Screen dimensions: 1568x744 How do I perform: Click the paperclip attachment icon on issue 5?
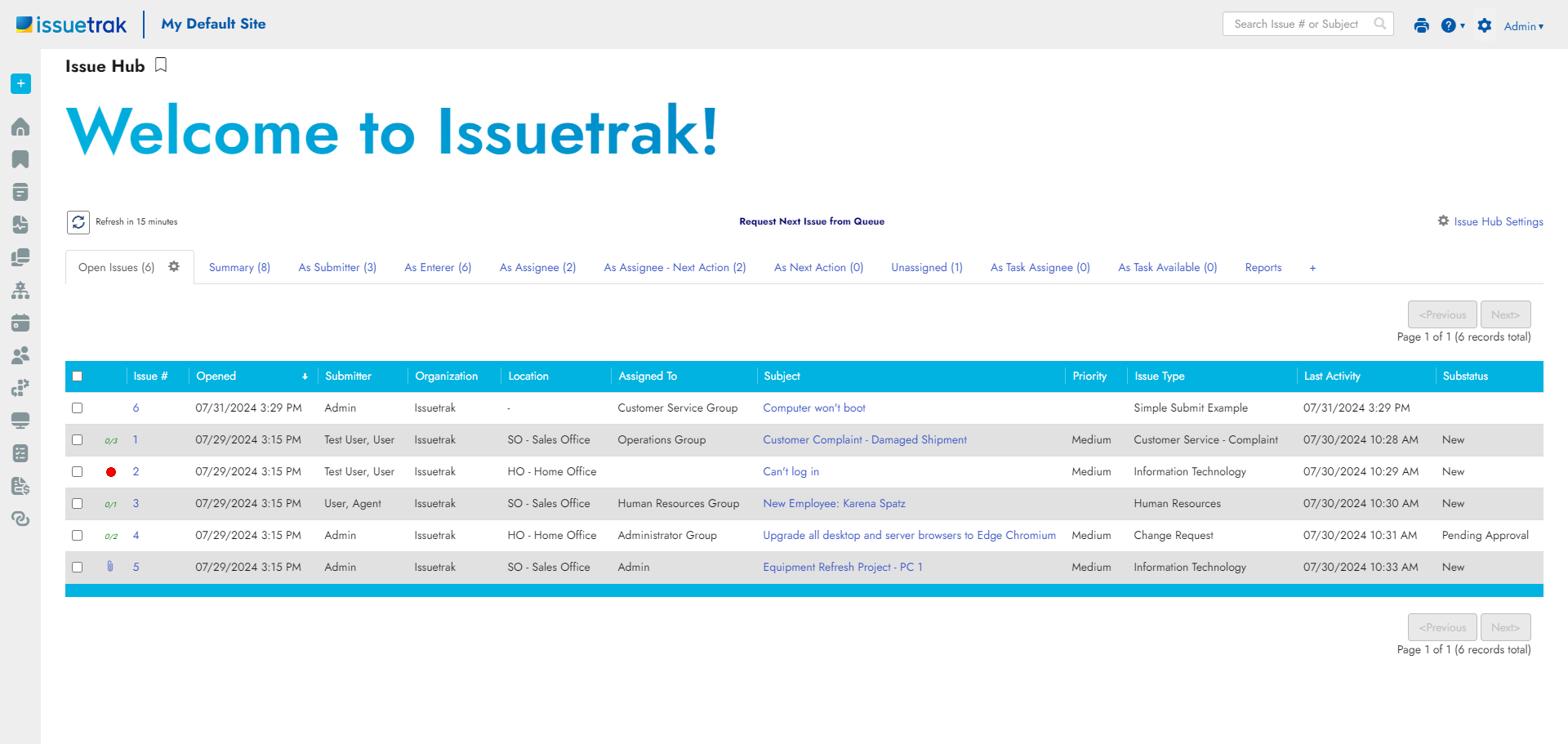pyautogui.click(x=110, y=566)
